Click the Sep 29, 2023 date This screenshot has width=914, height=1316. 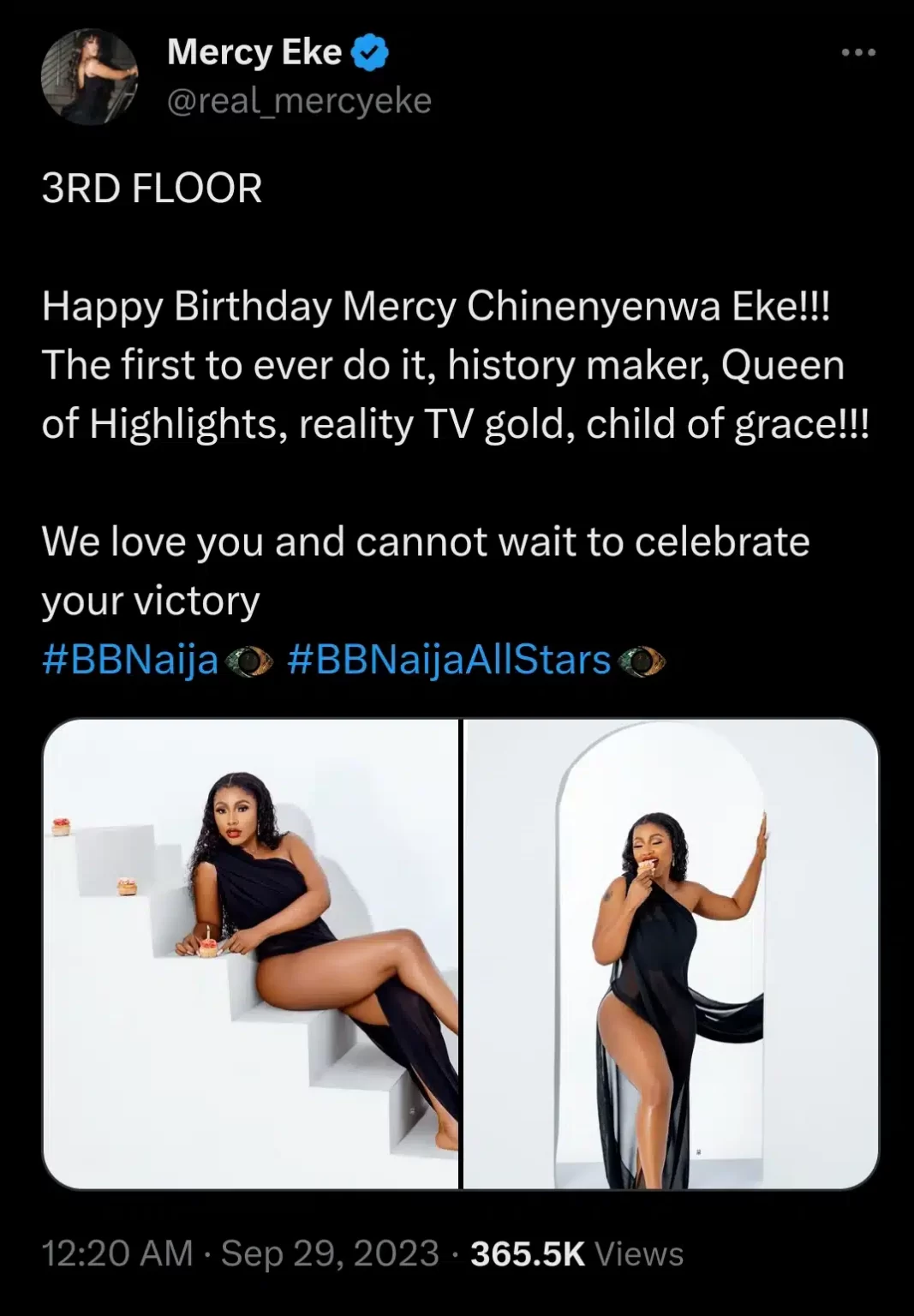(330, 1253)
